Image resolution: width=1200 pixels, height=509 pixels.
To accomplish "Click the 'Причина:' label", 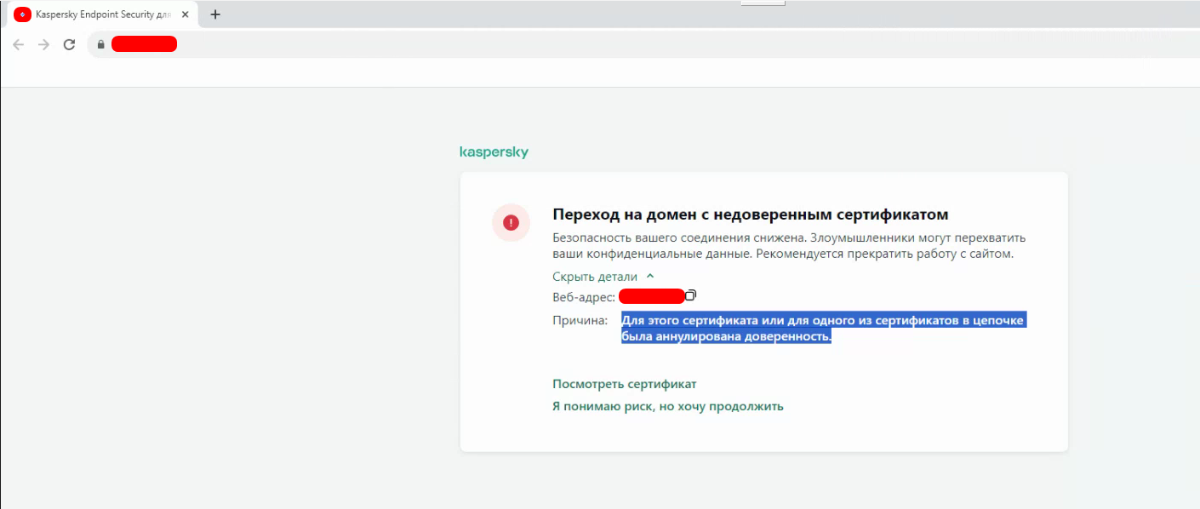I will 580,320.
